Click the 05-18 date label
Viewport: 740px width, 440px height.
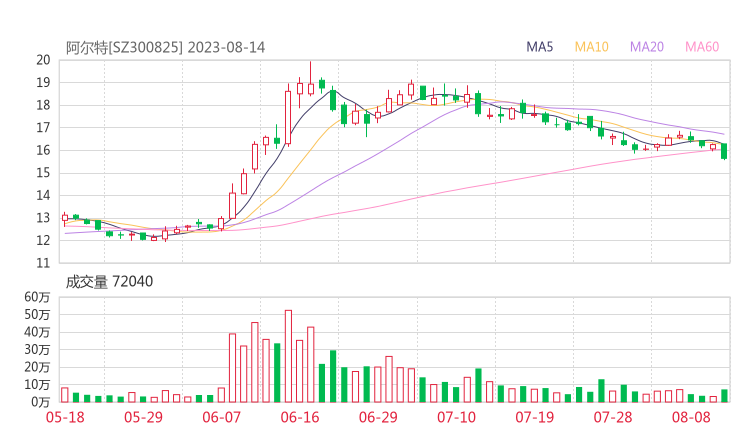pyautogui.click(x=65, y=418)
